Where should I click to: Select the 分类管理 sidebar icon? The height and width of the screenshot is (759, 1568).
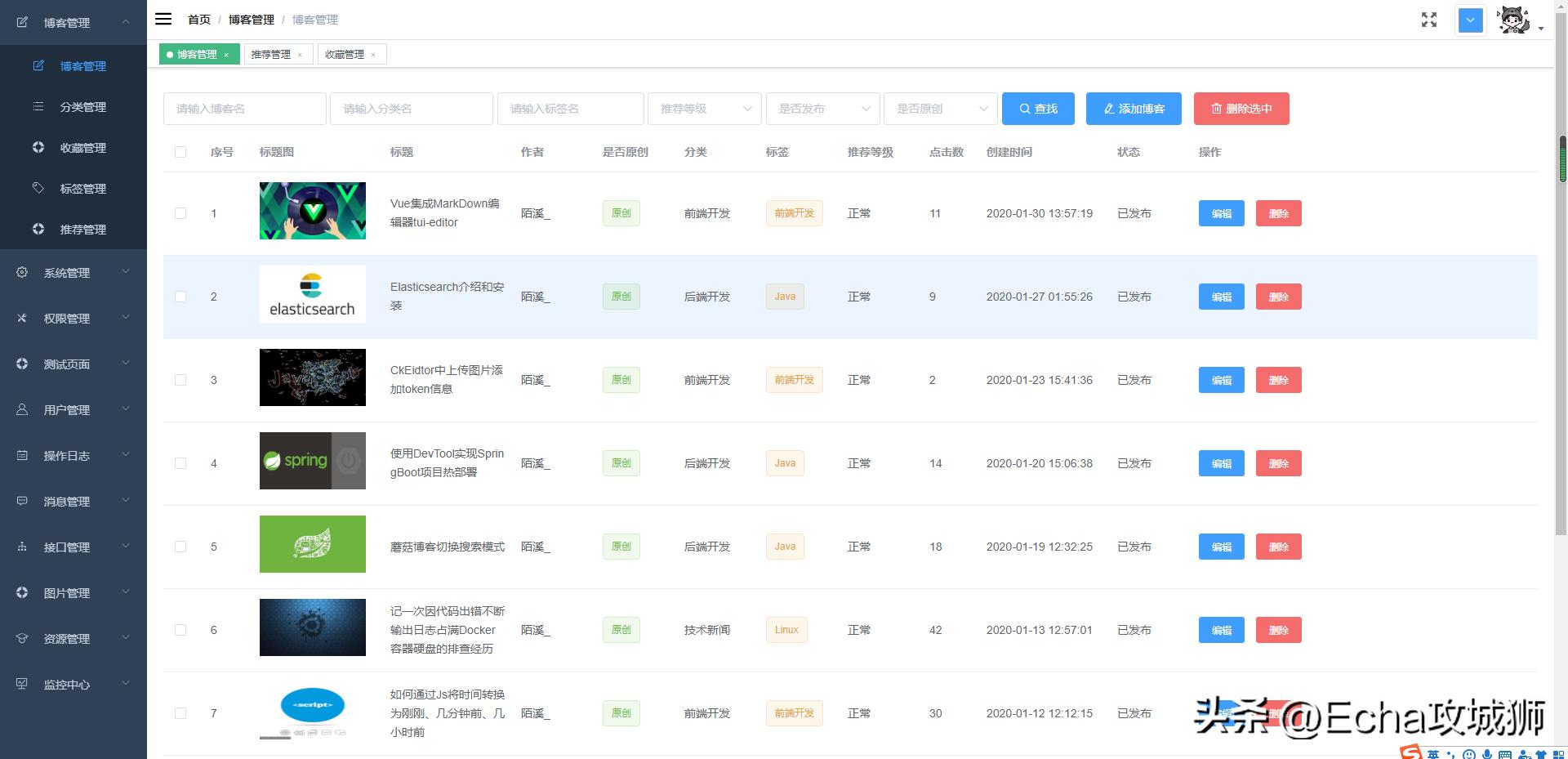click(38, 106)
